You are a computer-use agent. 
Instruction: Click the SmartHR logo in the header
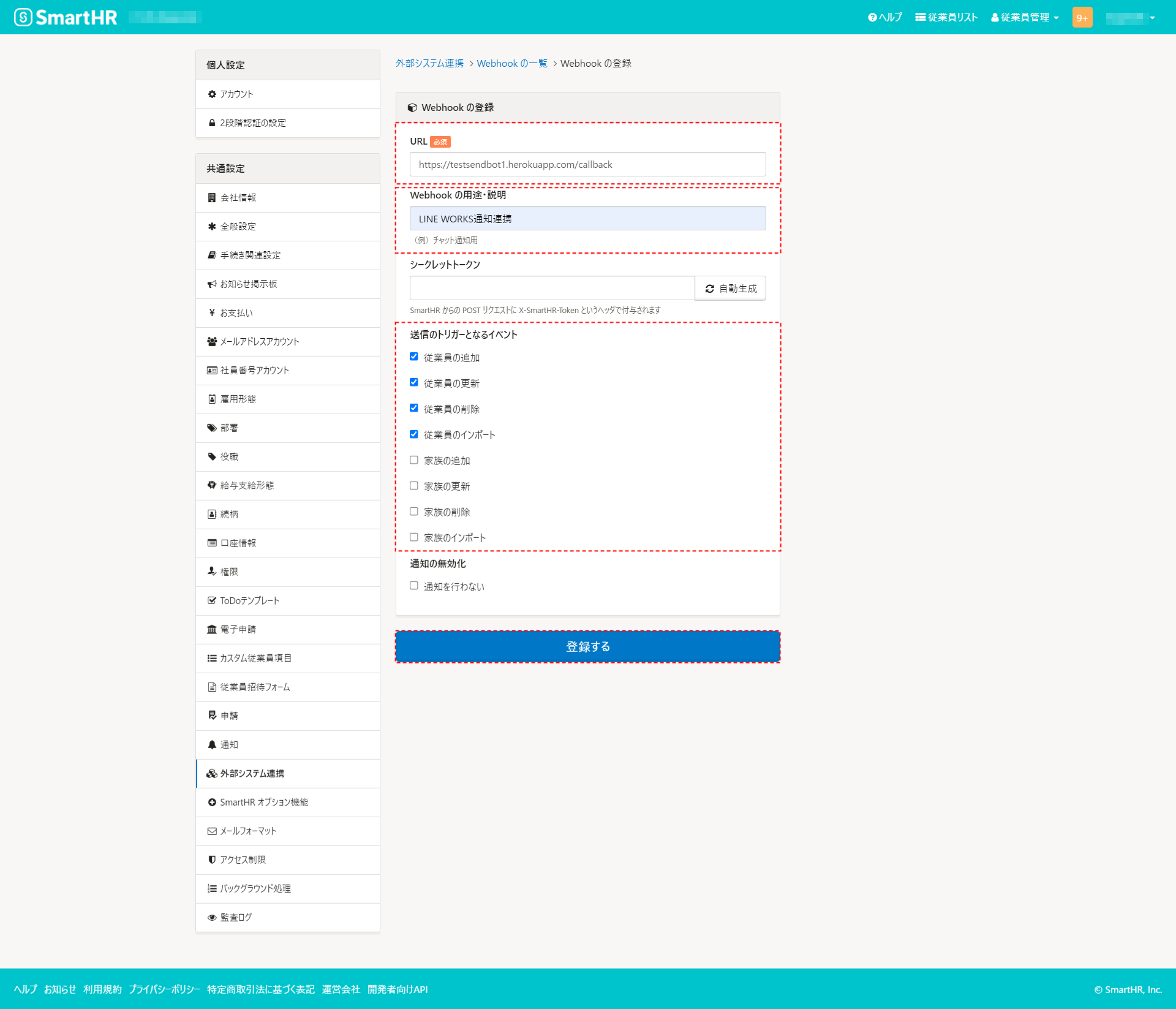pyautogui.click(x=64, y=17)
